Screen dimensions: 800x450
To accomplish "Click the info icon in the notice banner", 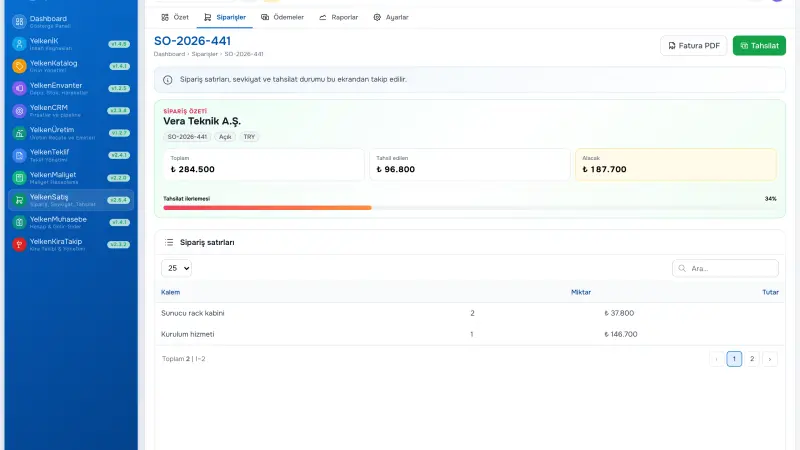I will pos(167,80).
